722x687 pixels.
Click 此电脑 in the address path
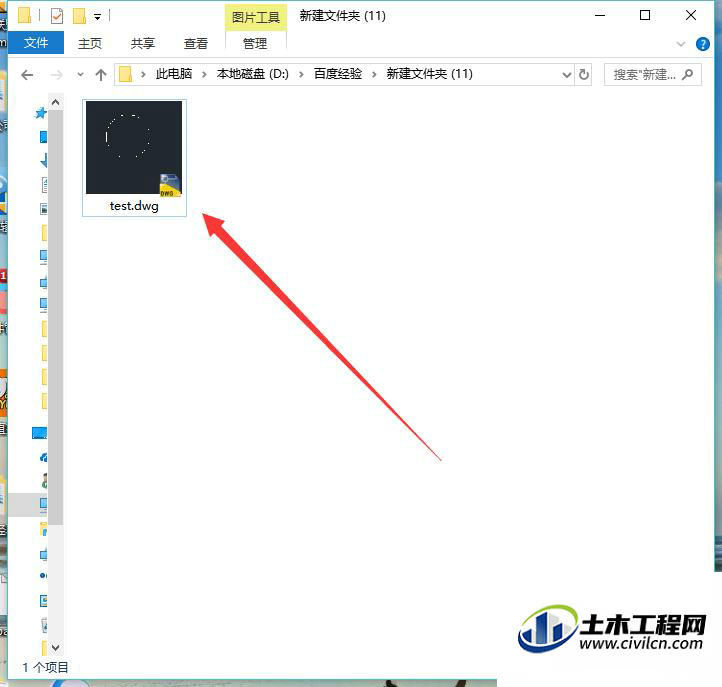point(174,74)
